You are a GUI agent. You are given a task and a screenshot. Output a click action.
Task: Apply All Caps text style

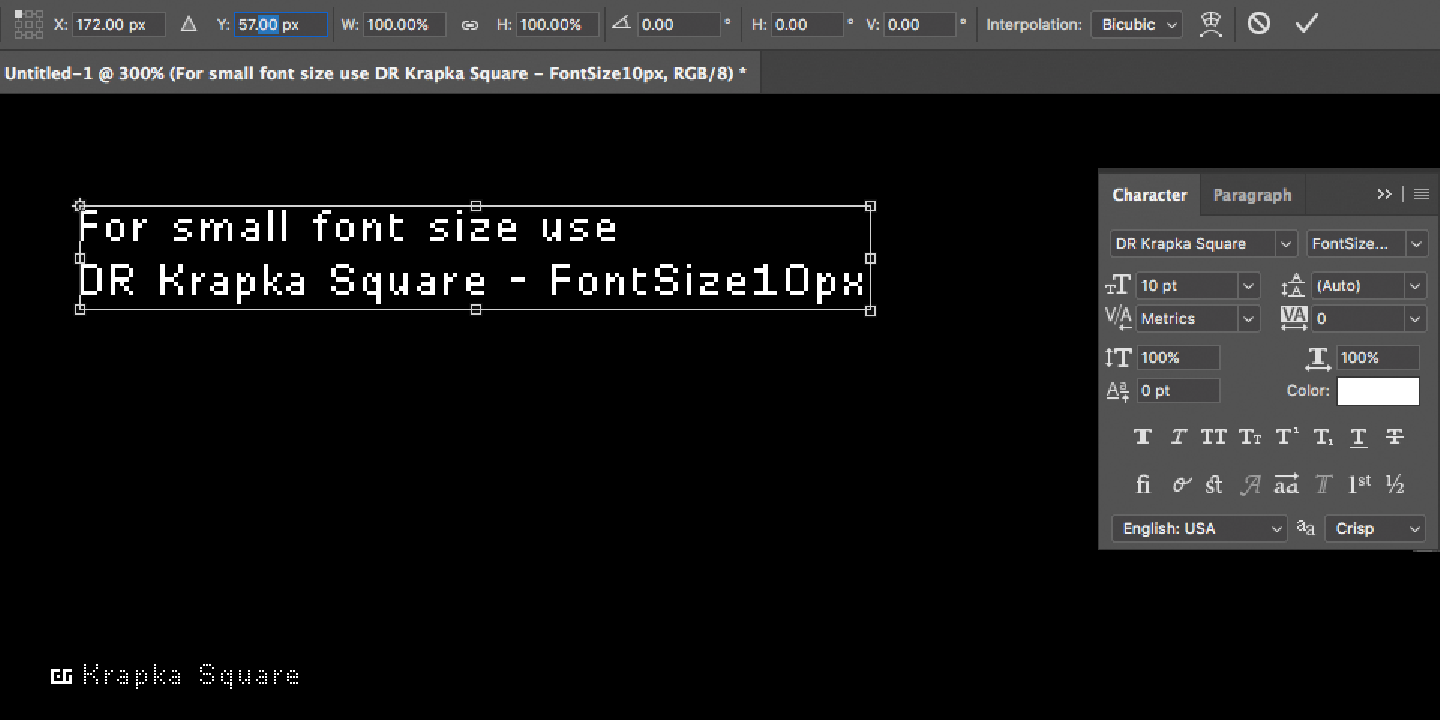[1214, 437]
